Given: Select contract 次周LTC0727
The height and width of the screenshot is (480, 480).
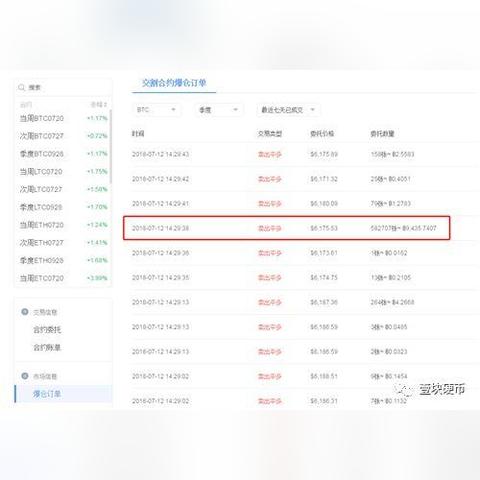Looking at the screenshot, I should (41, 189).
